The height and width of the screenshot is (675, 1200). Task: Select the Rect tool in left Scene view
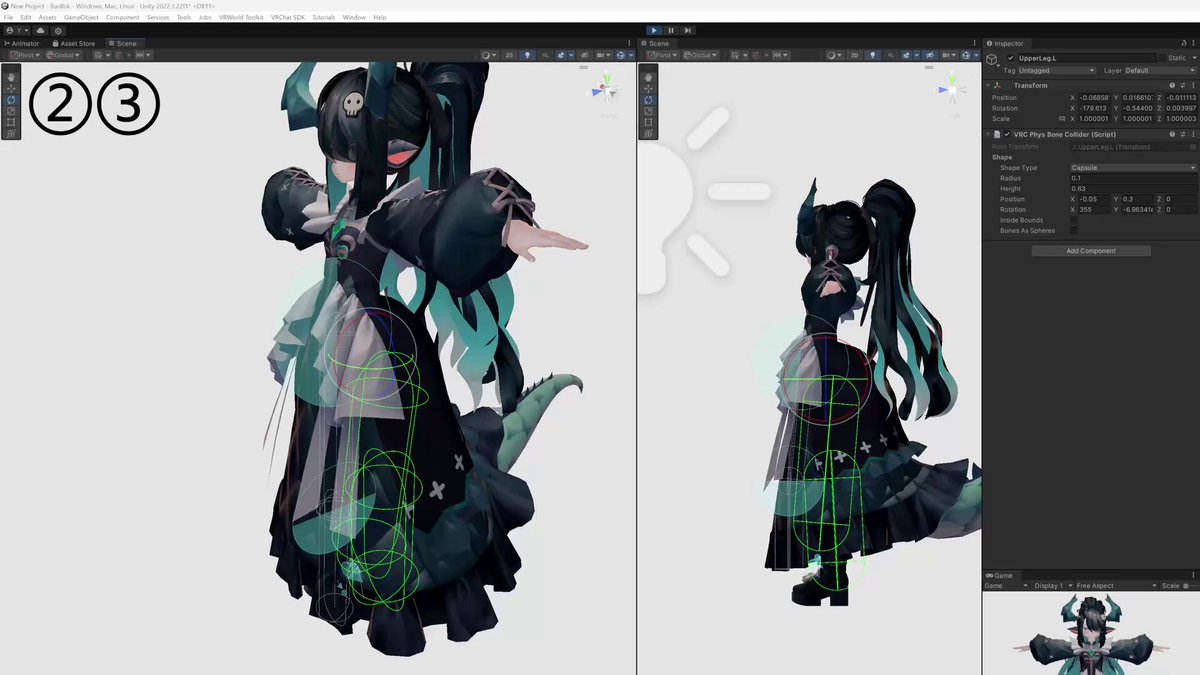(x=11, y=122)
